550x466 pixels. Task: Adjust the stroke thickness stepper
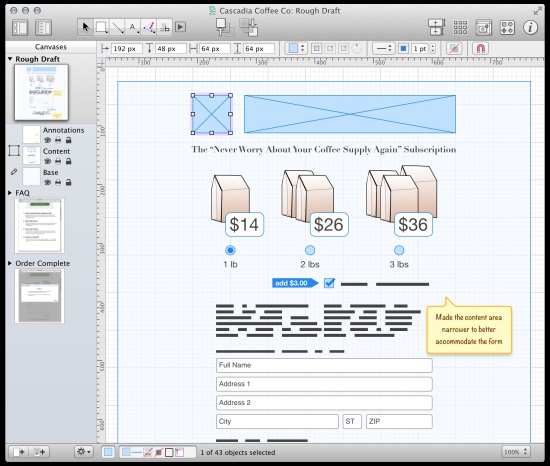[x=432, y=48]
